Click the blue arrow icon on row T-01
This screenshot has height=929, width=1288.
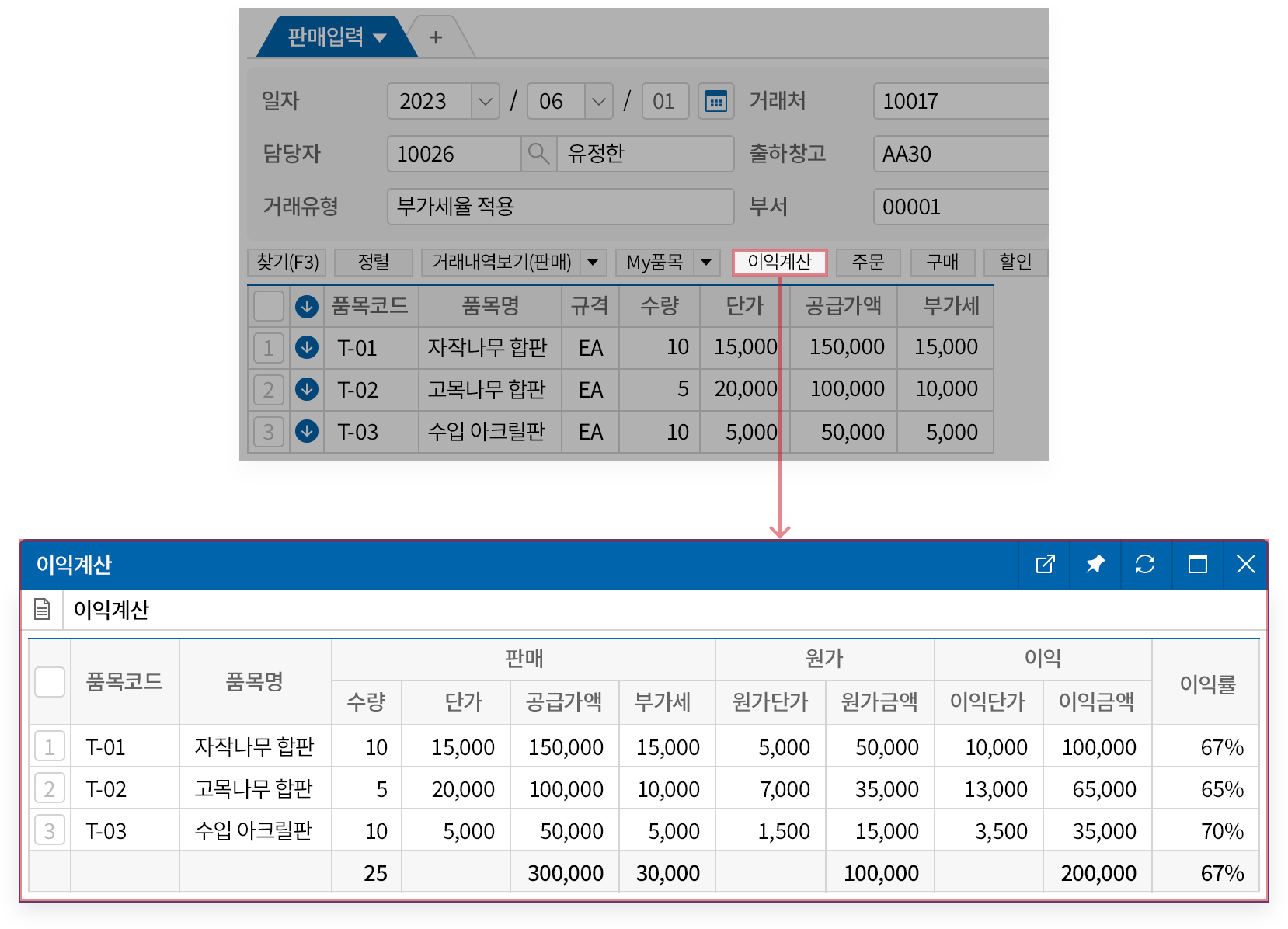click(307, 347)
